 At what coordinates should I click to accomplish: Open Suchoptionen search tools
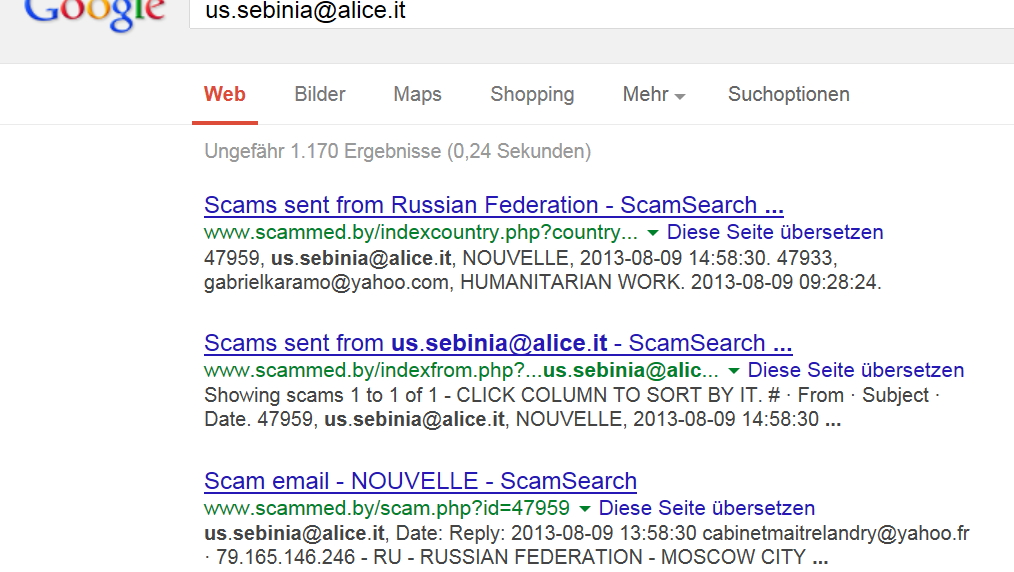[789, 94]
